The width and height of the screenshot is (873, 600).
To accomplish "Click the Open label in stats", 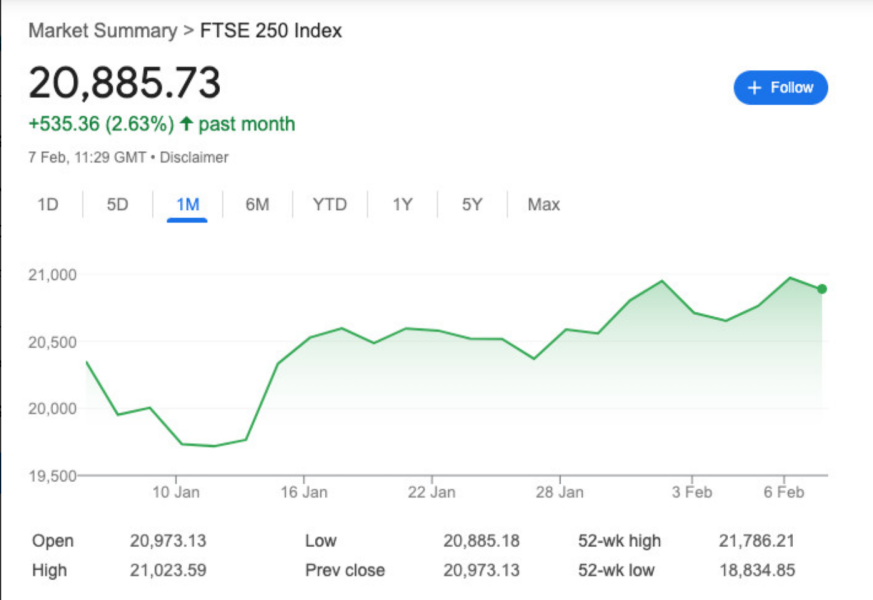I will click(x=53, y=540).
